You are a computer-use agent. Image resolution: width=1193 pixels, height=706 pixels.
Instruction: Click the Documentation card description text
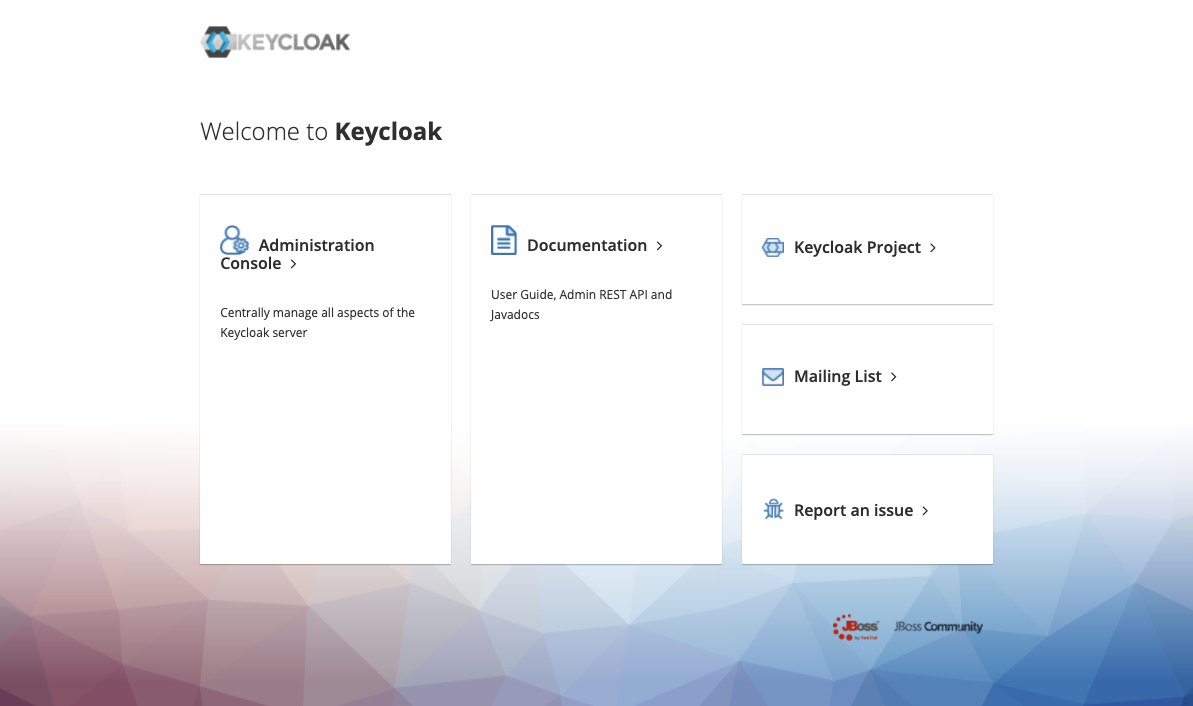[581, 304]
